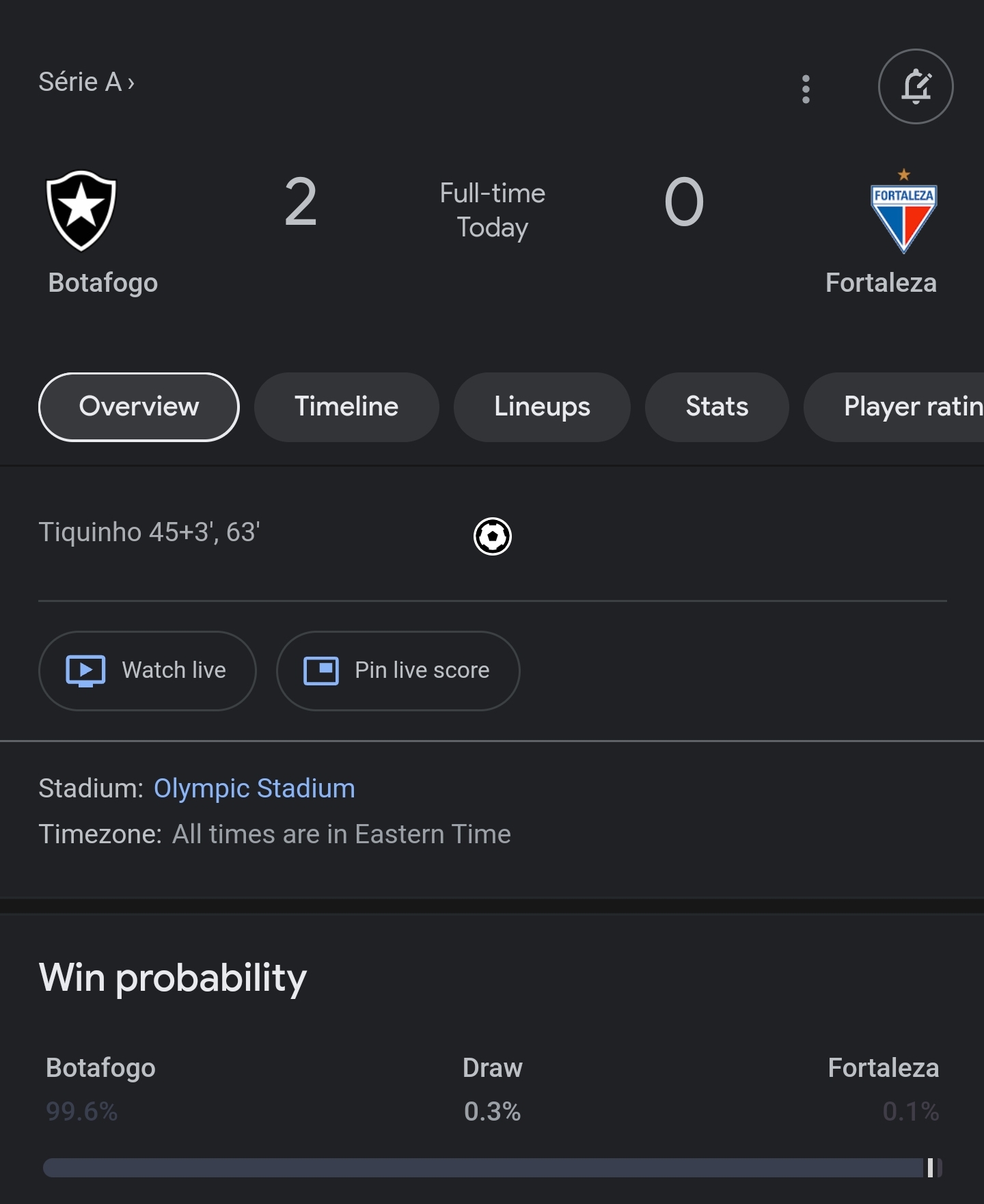Tap the Pin live score picture-in-picture icon
This screenshot has height=1204, width=984.
point(321,670)
